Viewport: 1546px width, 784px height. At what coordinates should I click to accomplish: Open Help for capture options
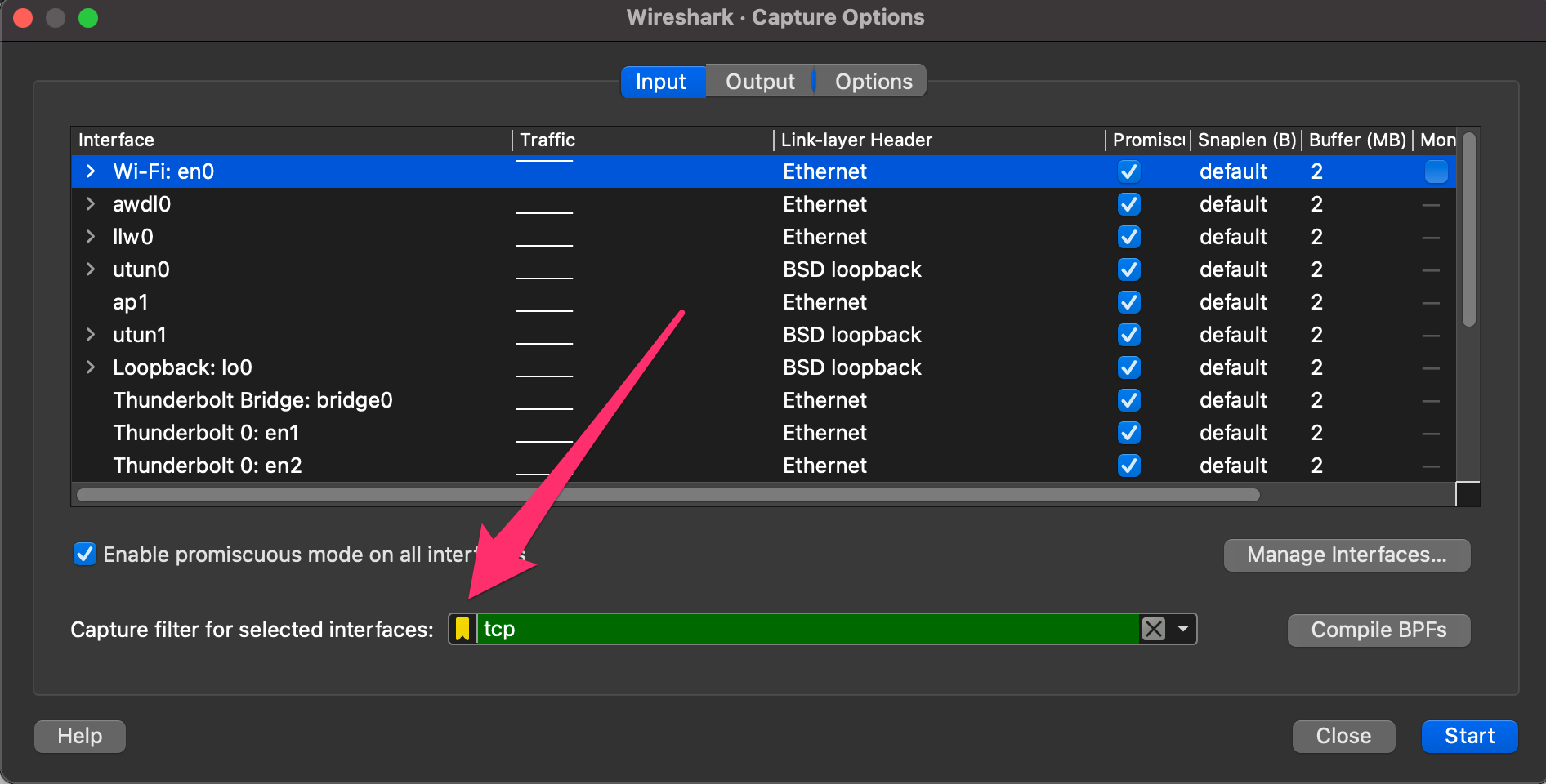79,736
